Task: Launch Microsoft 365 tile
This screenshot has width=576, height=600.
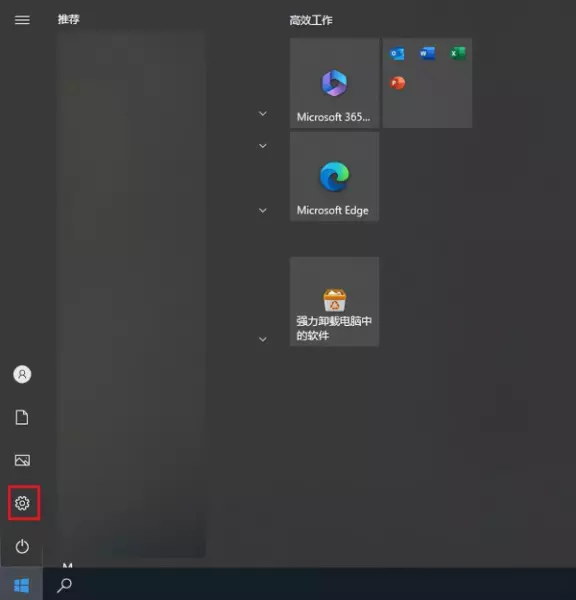Action: pos(335,83)
